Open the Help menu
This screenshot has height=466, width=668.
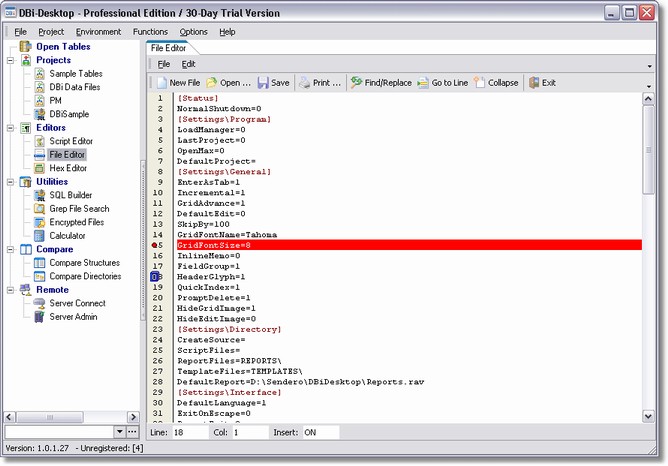(x=227, y=32)
